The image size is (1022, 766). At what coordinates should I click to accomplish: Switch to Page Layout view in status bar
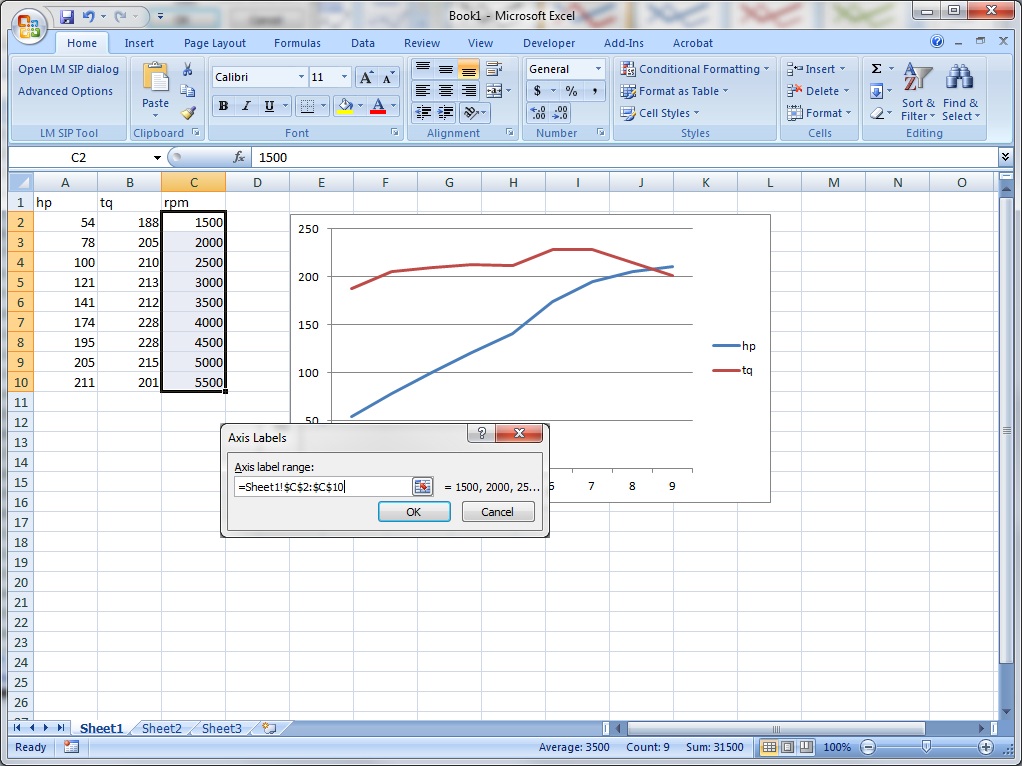tap(787, 747)
